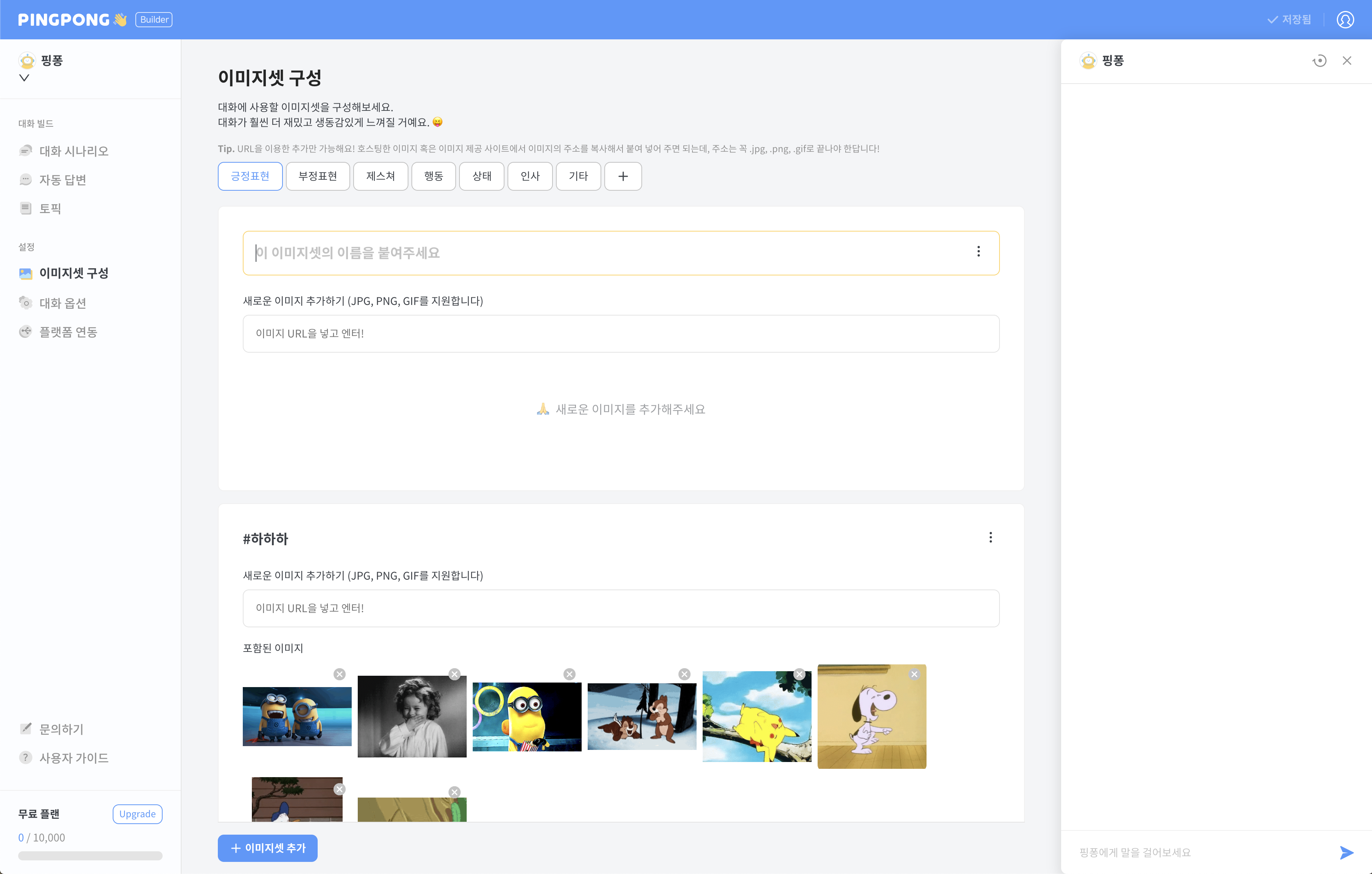The height and width of the screenshot is (874, 1372).
Task: Remove the Donald Duck image in second row
Action: click(340, 789)
